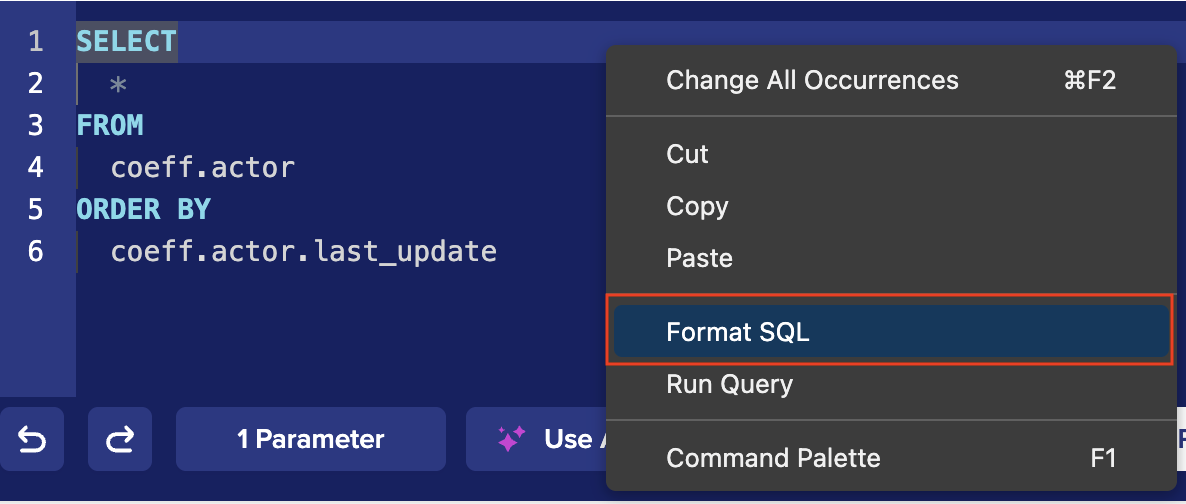
Task: Click line number 1 in the gutter
Action: pyautogui.click(x=36, y=41)
